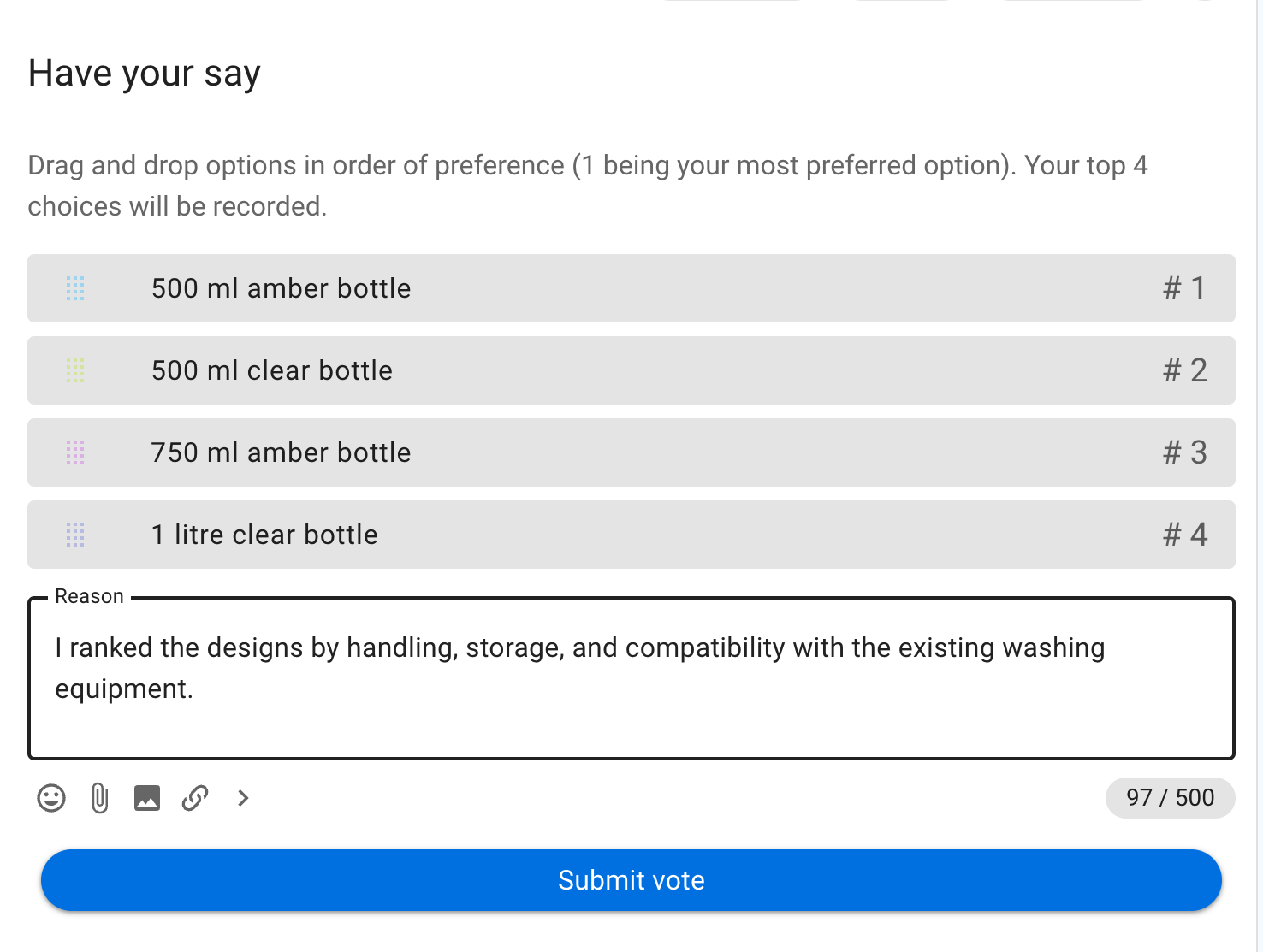This screenshot has width=1263, height=952.
Task: Click the #2 rank label
Action: pyautogui.click(x=1185, y=370)
